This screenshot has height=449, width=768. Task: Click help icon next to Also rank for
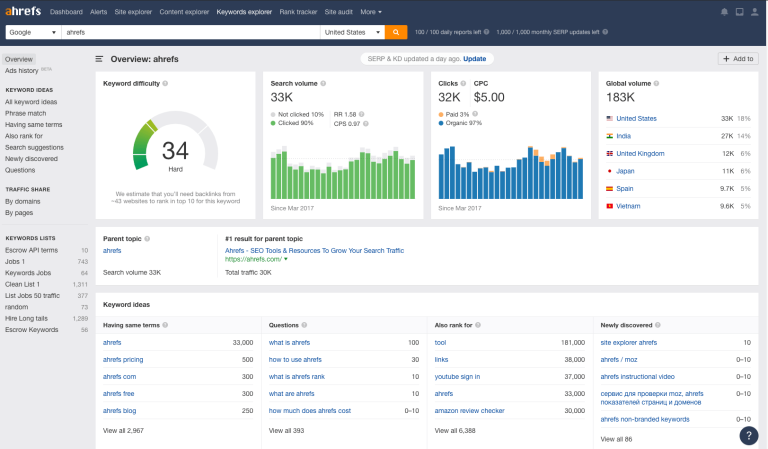click(x=478, y=325)
